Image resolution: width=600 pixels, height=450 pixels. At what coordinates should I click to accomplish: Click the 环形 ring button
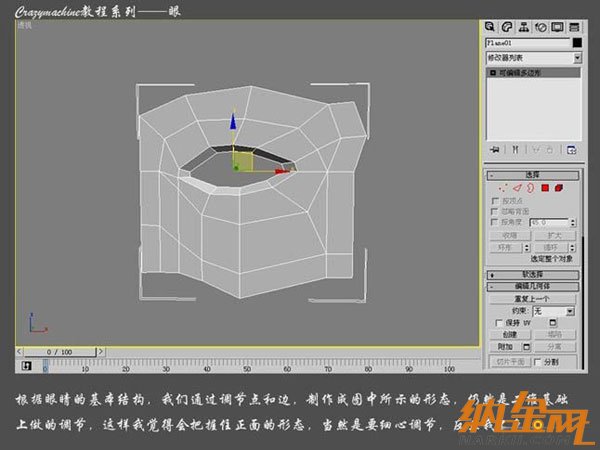click(x=505, y=248)
